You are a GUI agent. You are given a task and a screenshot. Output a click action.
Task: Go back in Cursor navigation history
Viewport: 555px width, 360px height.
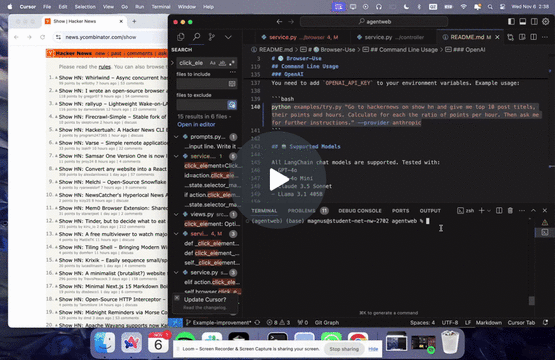pos(279,22)
